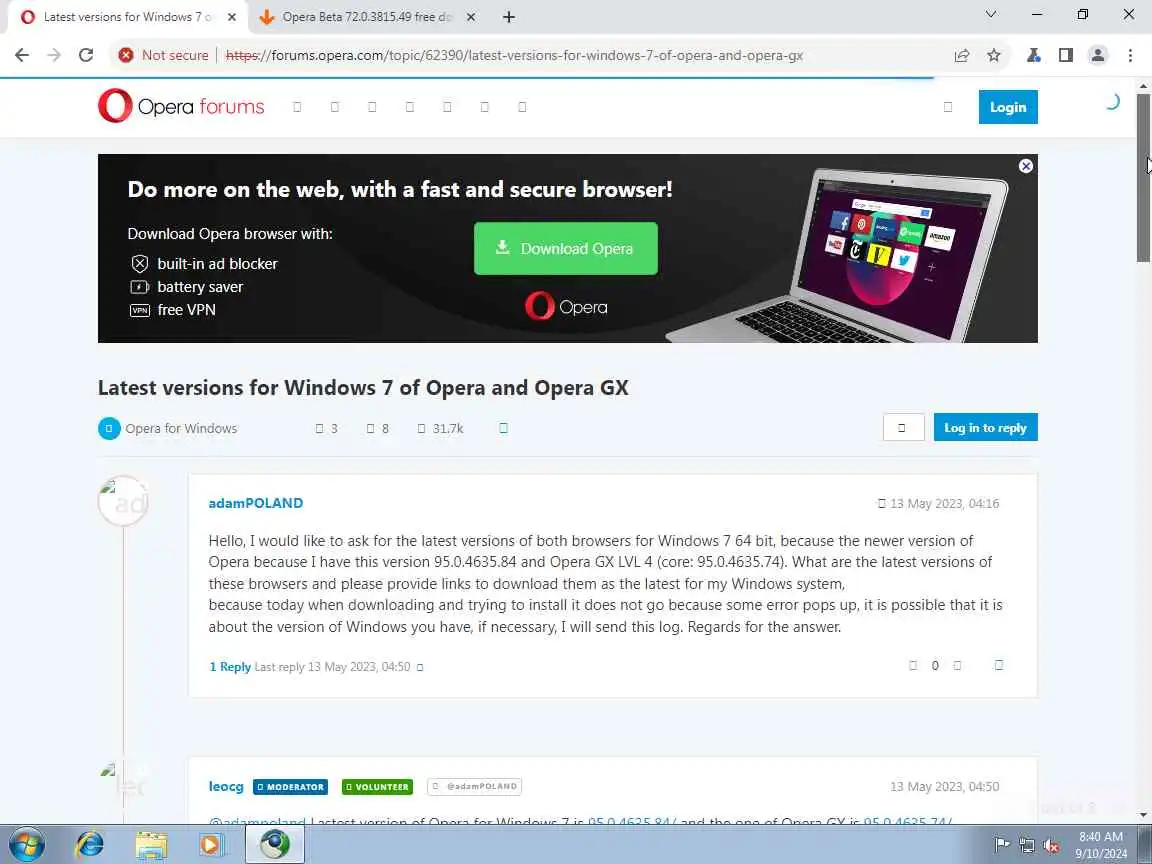Click the taskbar clock showing 8:40 AM
Image resolution: width=1152 pixels, height=864 pixels.
click(x=1101, y=845)
